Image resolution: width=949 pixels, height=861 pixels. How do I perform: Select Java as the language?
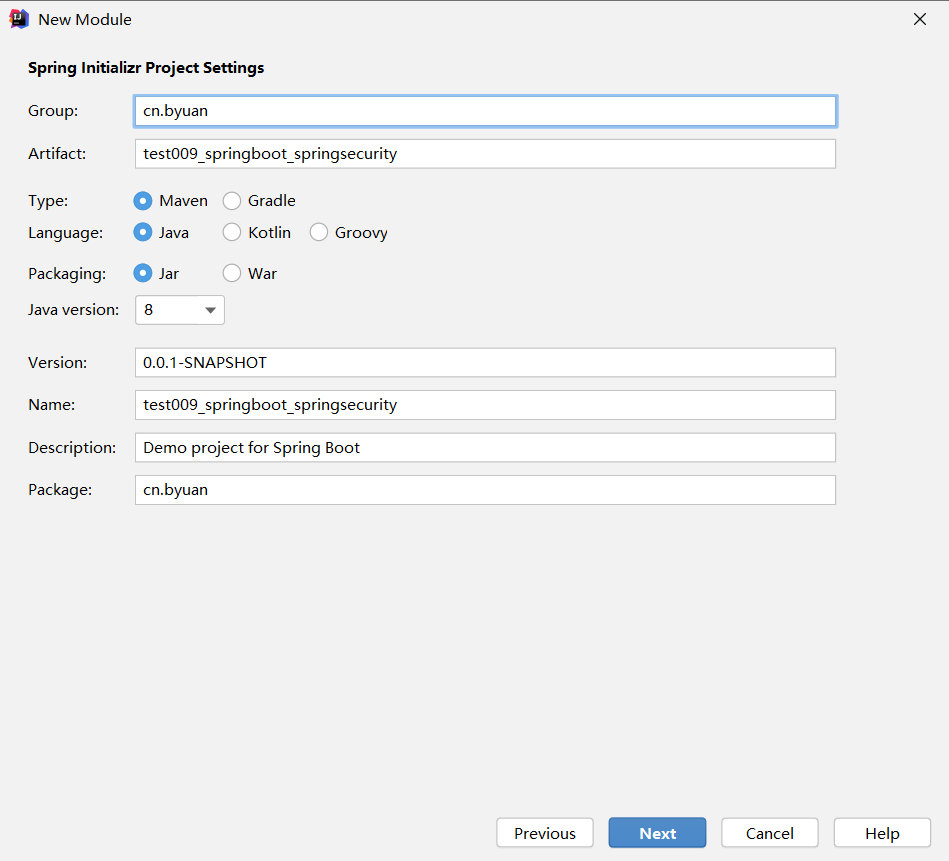click(143, 233)
